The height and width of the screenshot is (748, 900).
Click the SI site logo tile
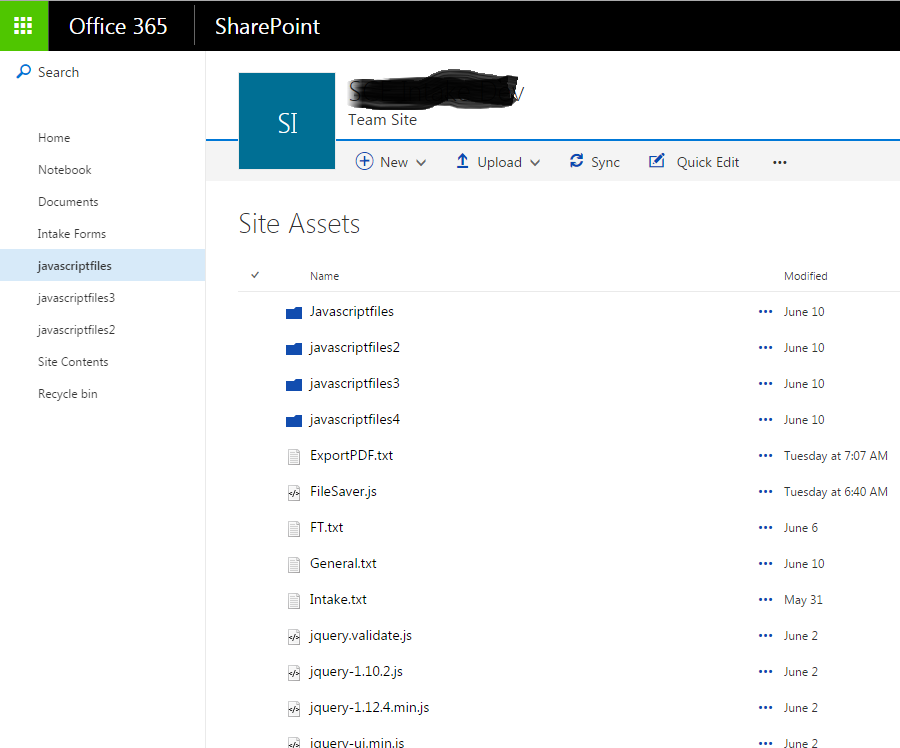coord(286,120)
